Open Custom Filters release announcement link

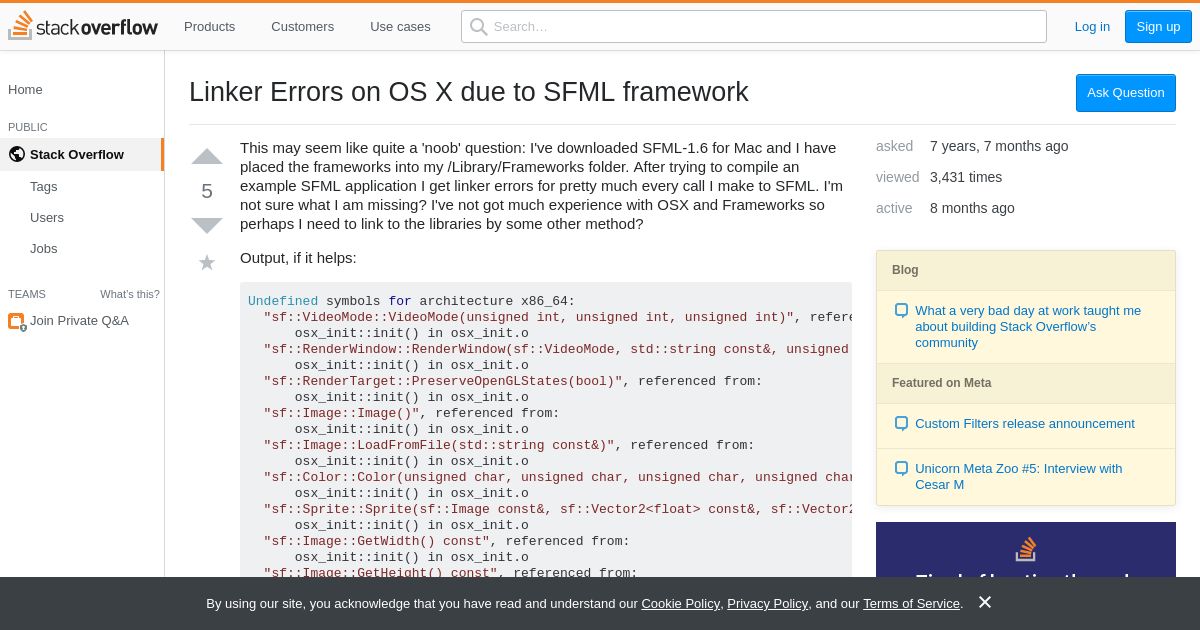click(1025, 424)
